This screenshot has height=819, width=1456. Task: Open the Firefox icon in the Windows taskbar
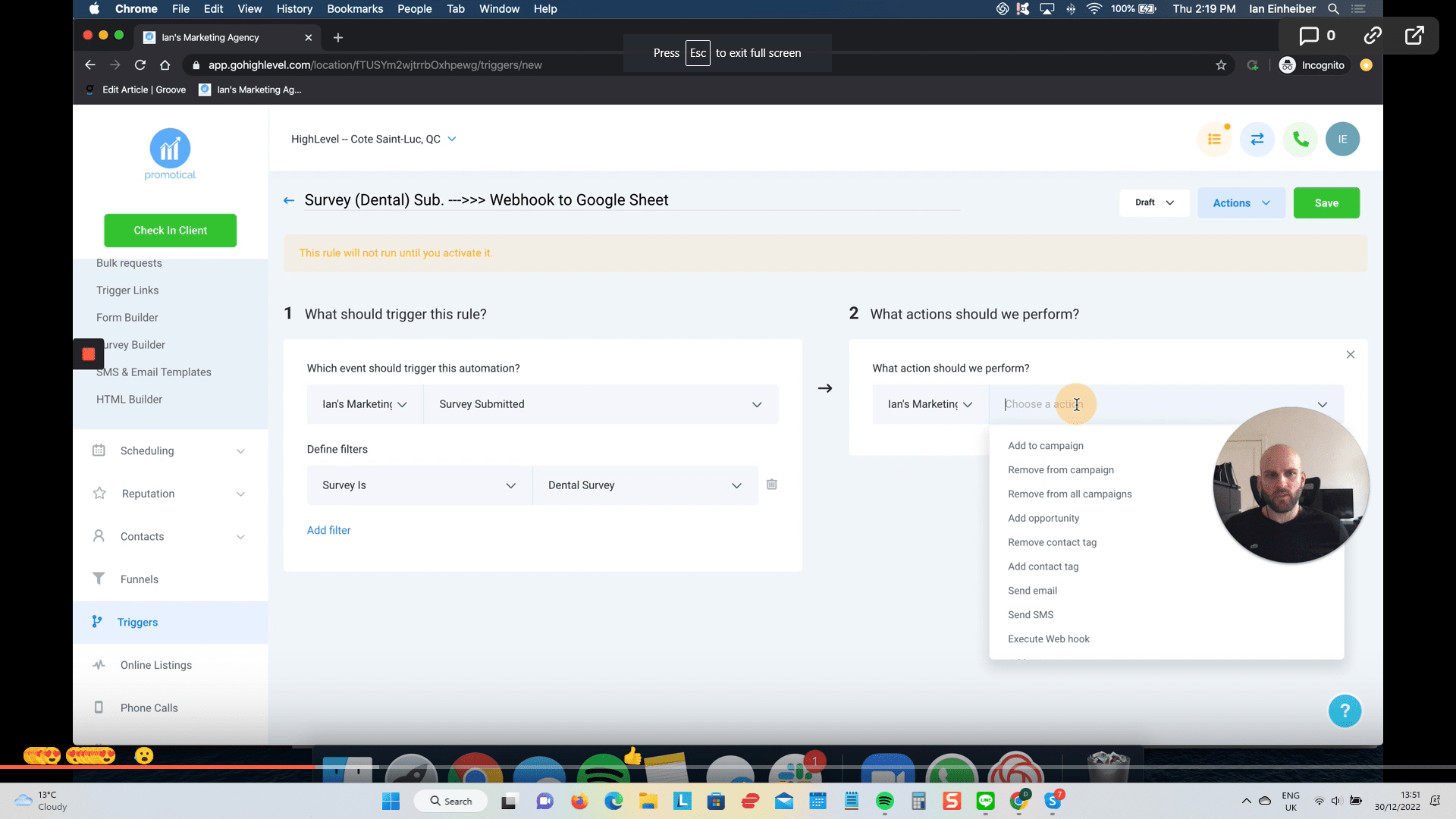(x=579, y=802)
